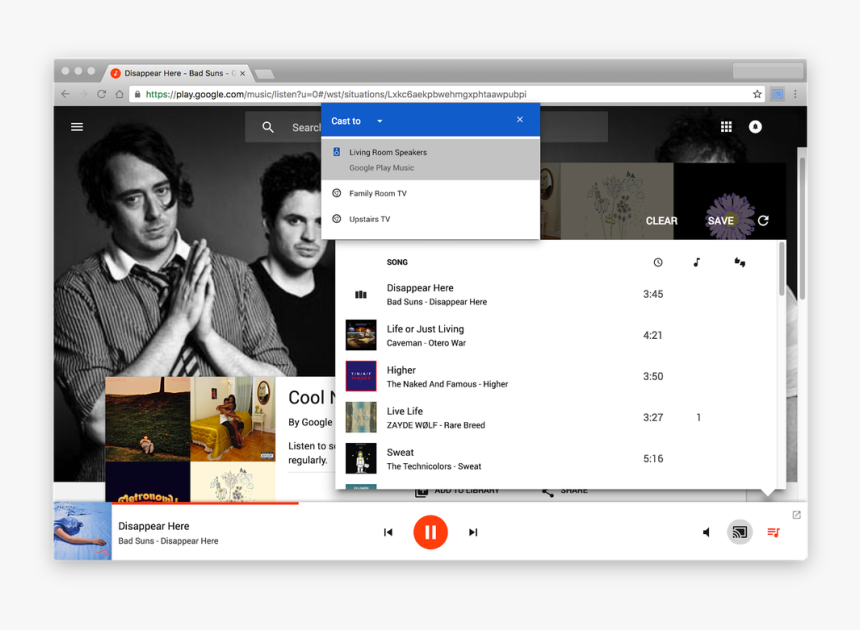Play Life or Just Living track
Image resolution: width=860 pixels, height=630 pixels.
click(x=556, y=336)
